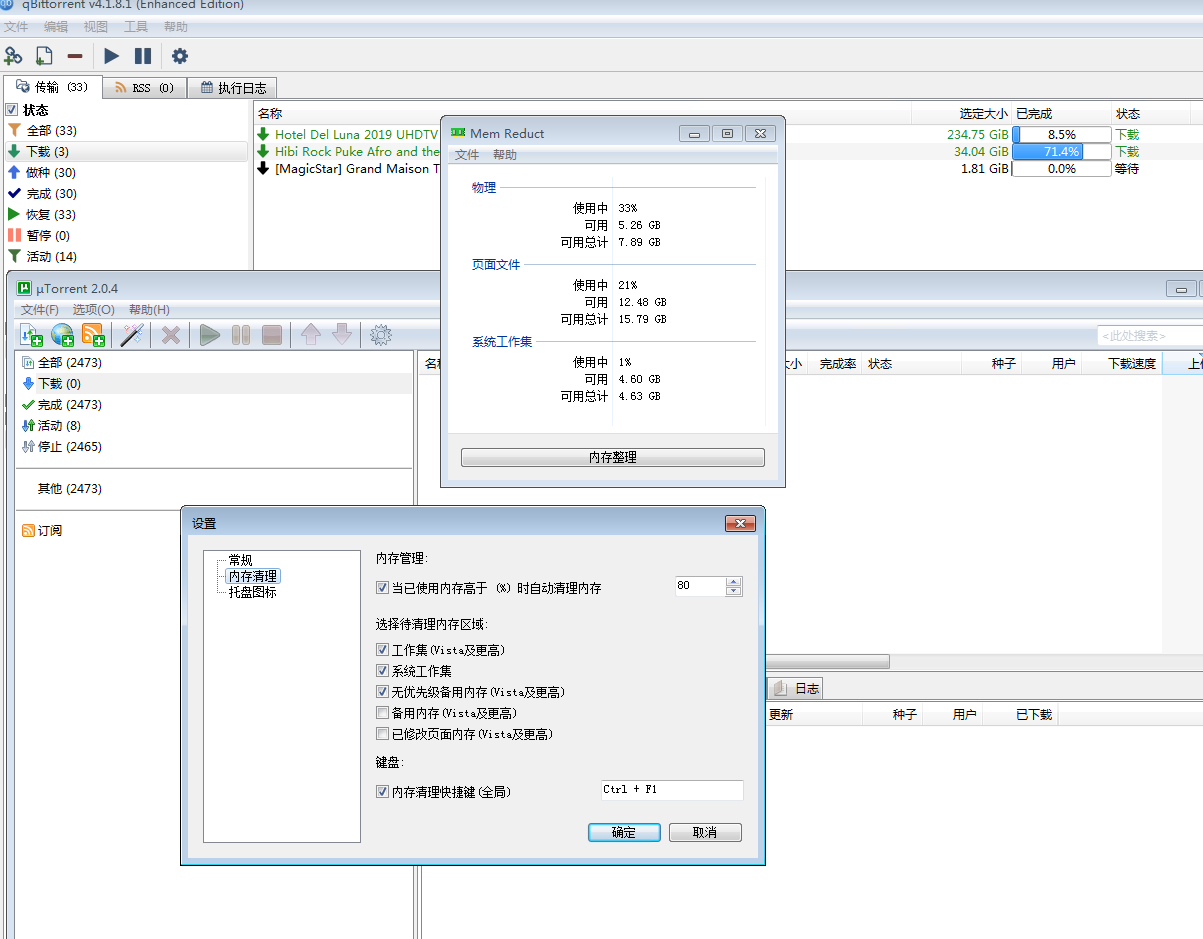Click qBittorrent's add torrent file icon
1203x939 pixels.
pyautogui.click(x=44, y=56)
